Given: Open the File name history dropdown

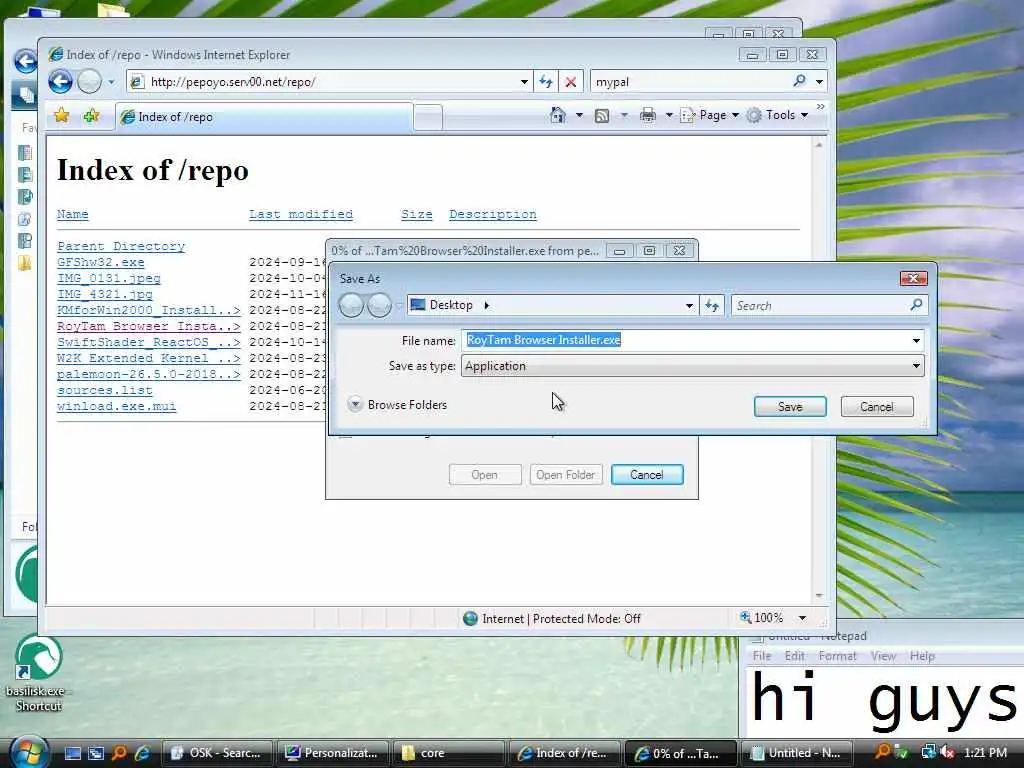Looking at the screenshot, I should click(x=916, y=340).
